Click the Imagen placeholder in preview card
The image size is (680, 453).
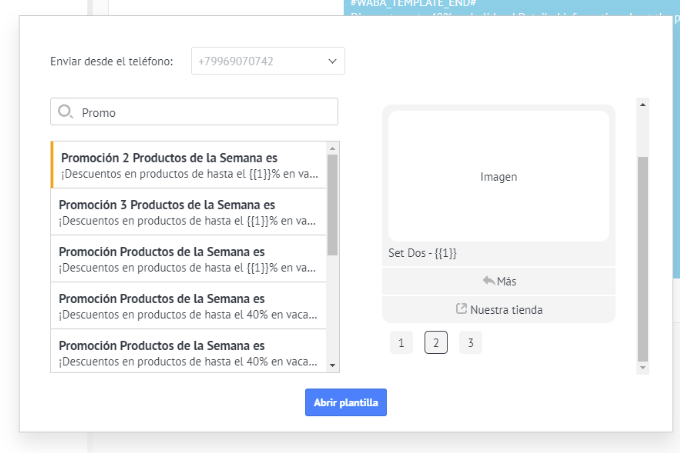click(499, 176)
